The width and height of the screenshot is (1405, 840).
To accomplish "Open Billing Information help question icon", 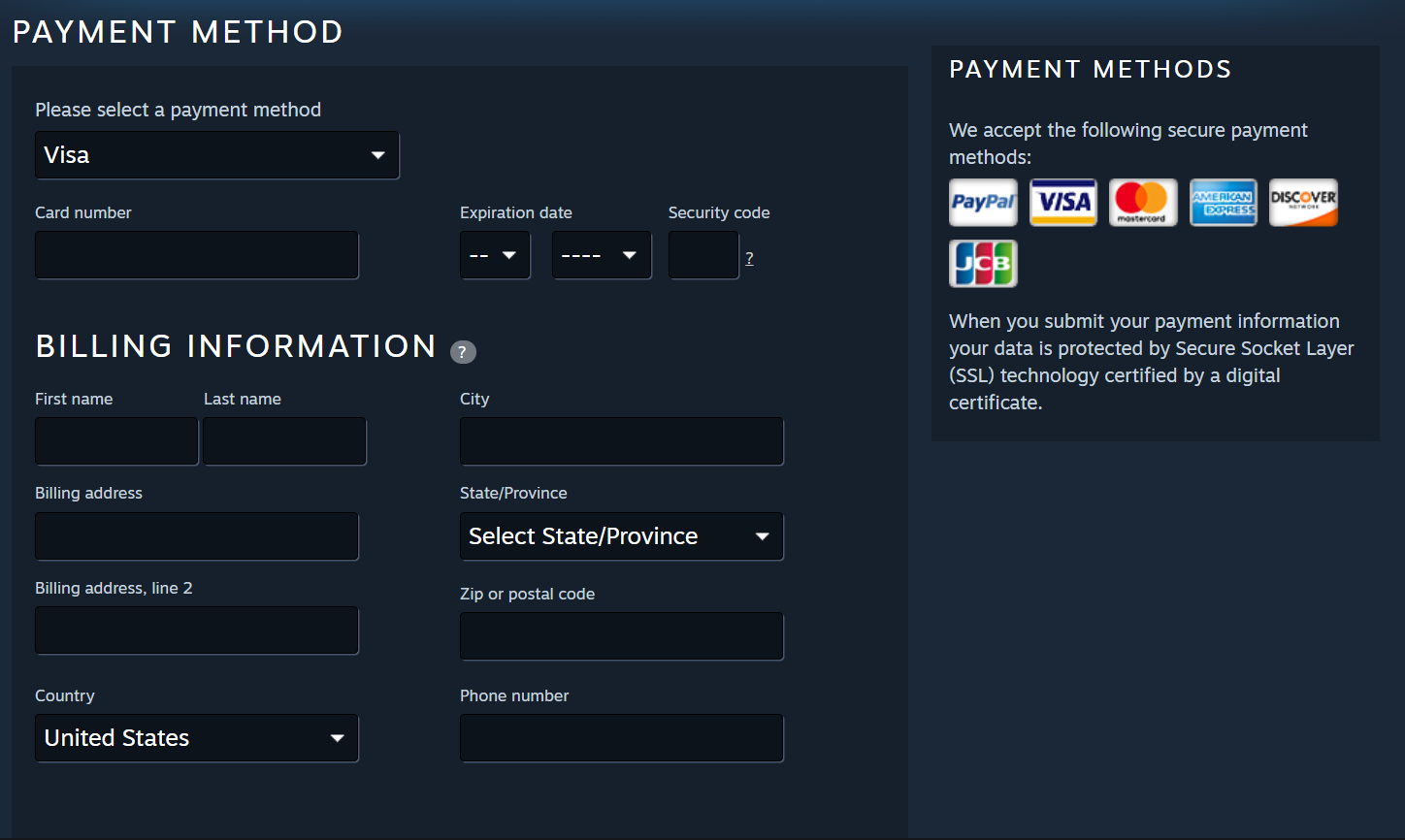I will pos(463,352).
